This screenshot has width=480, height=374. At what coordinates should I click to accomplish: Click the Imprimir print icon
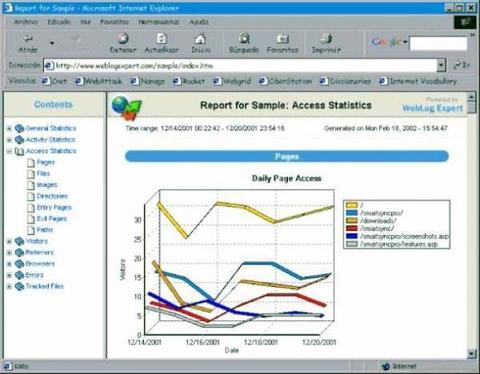click(326, 39)
